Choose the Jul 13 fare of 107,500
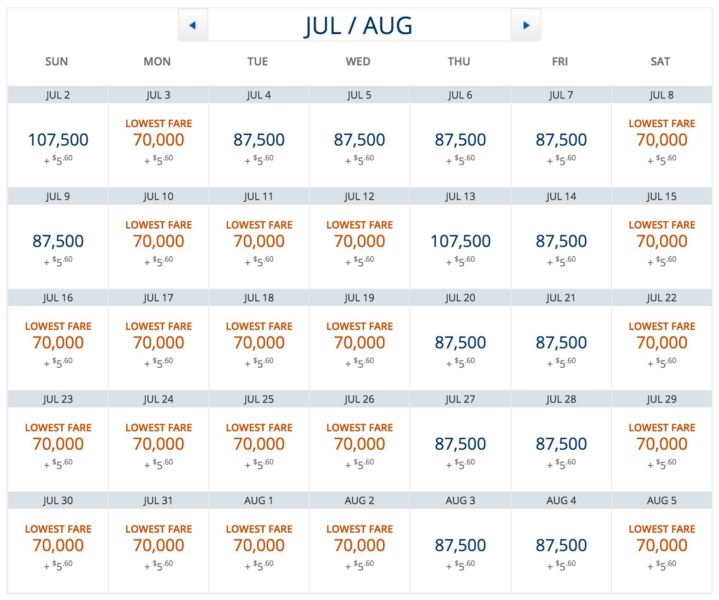Image resolution: width=719 pixels, height=600 pixels. pos(460,242)
